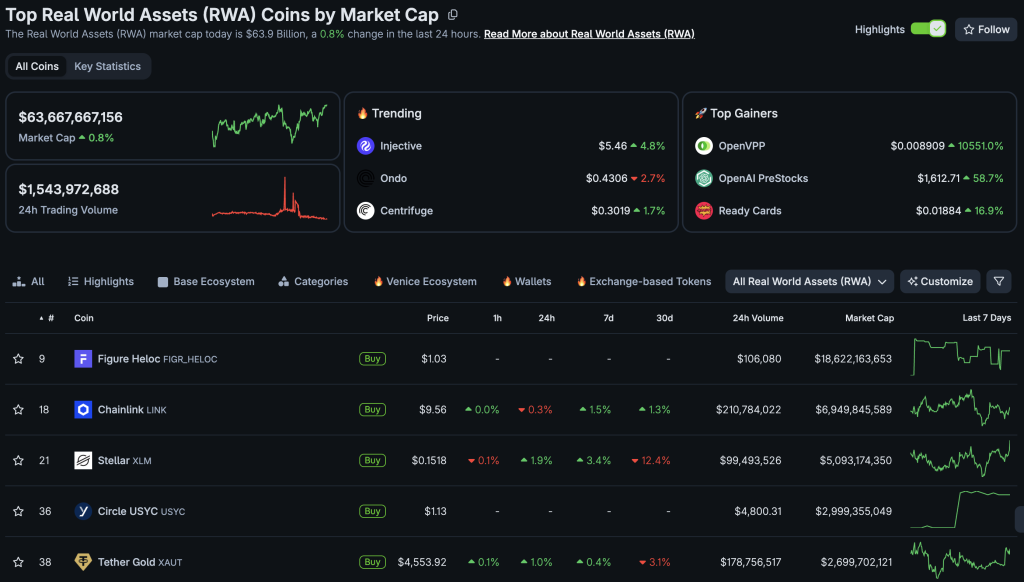Open the Tether Gold 7-day chart

coord(960,560)
